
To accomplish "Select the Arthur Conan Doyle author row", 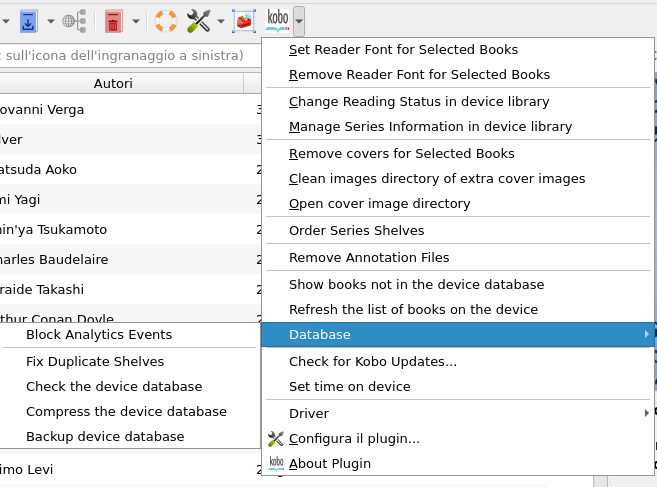I will [x=130, y=313].
